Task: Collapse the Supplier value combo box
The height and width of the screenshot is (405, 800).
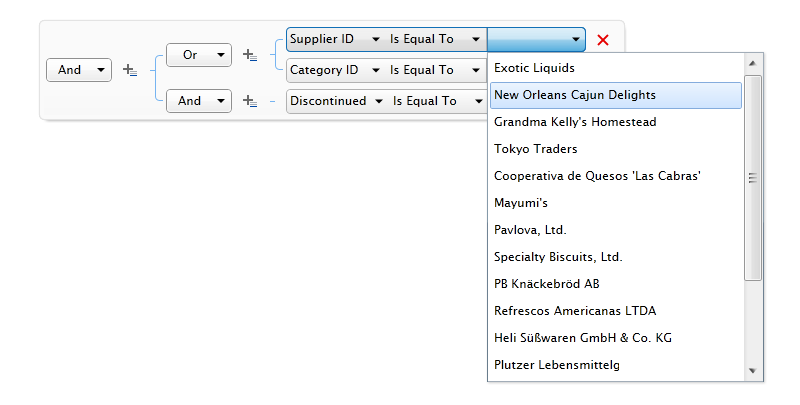Action: [x=536, y=39]
